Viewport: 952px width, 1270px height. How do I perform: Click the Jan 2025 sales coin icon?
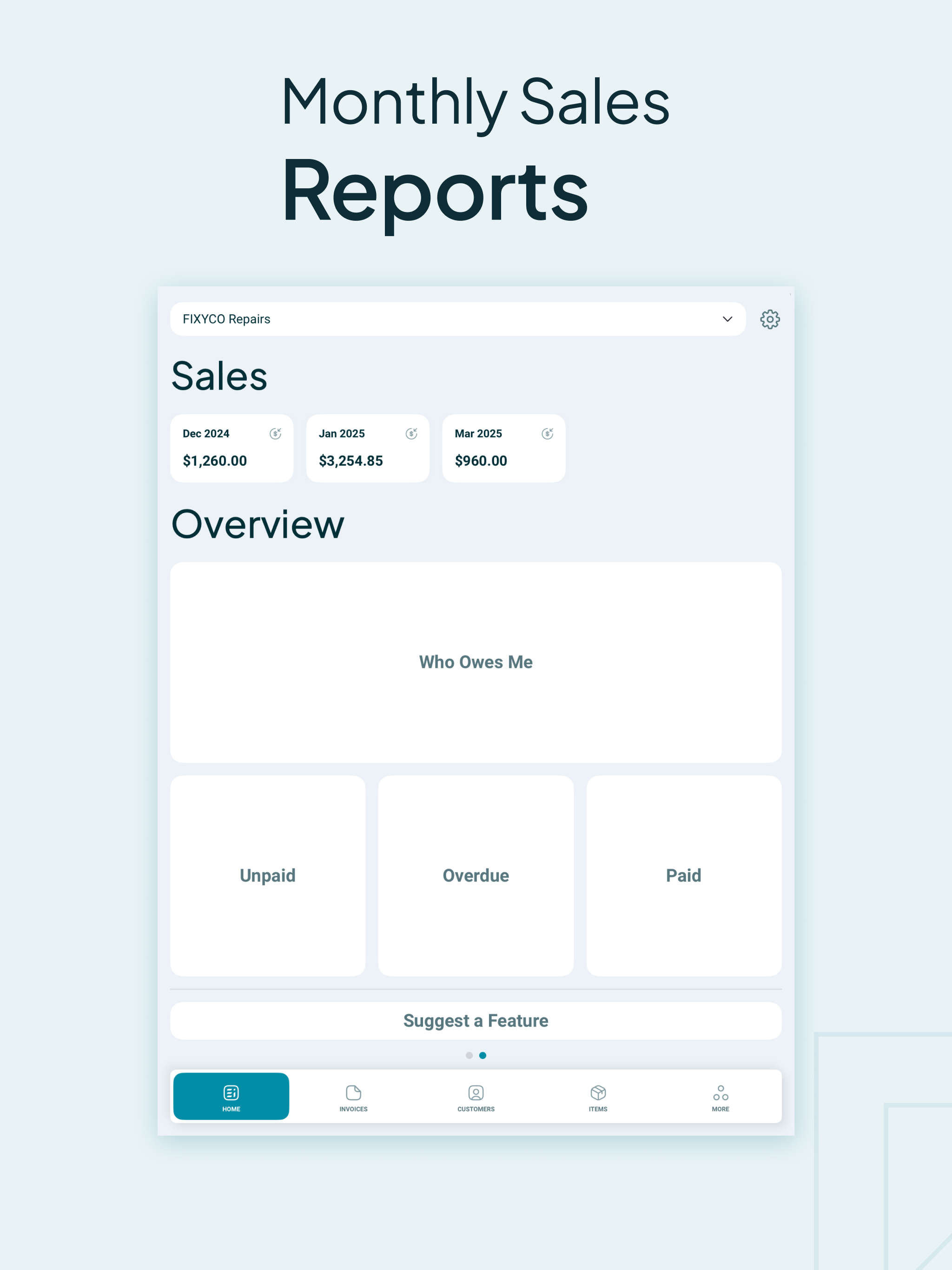click(x=411, y=433)
